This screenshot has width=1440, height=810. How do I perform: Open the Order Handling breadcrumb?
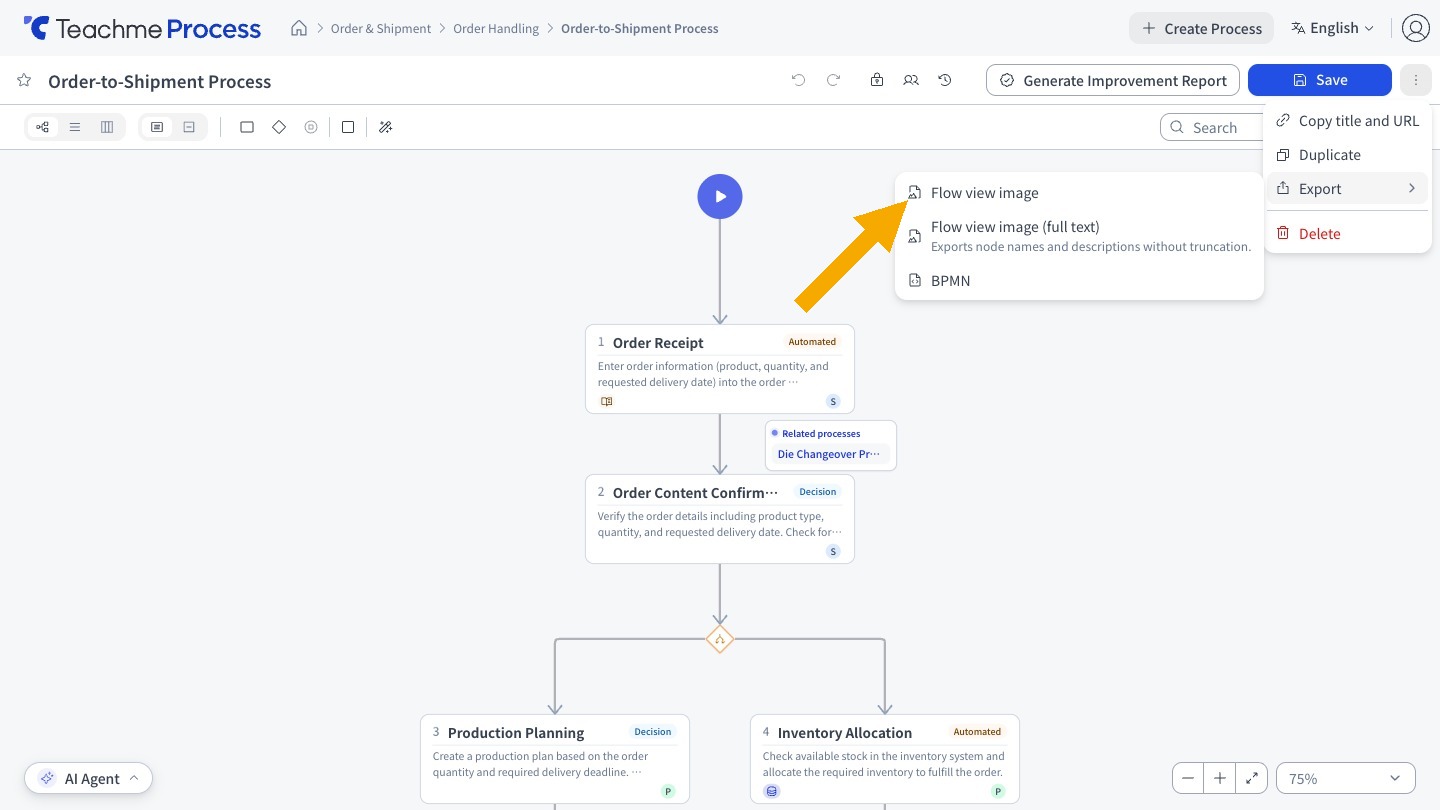(x=496, y=28)
